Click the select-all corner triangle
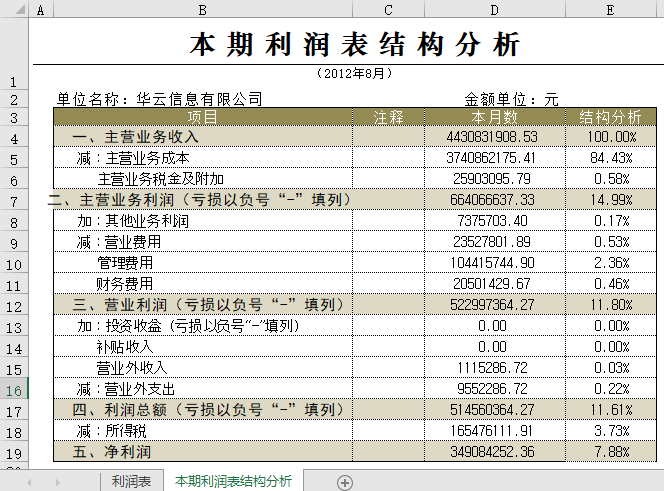The width and height of the screenshot is (664, 491). [14, 10]
